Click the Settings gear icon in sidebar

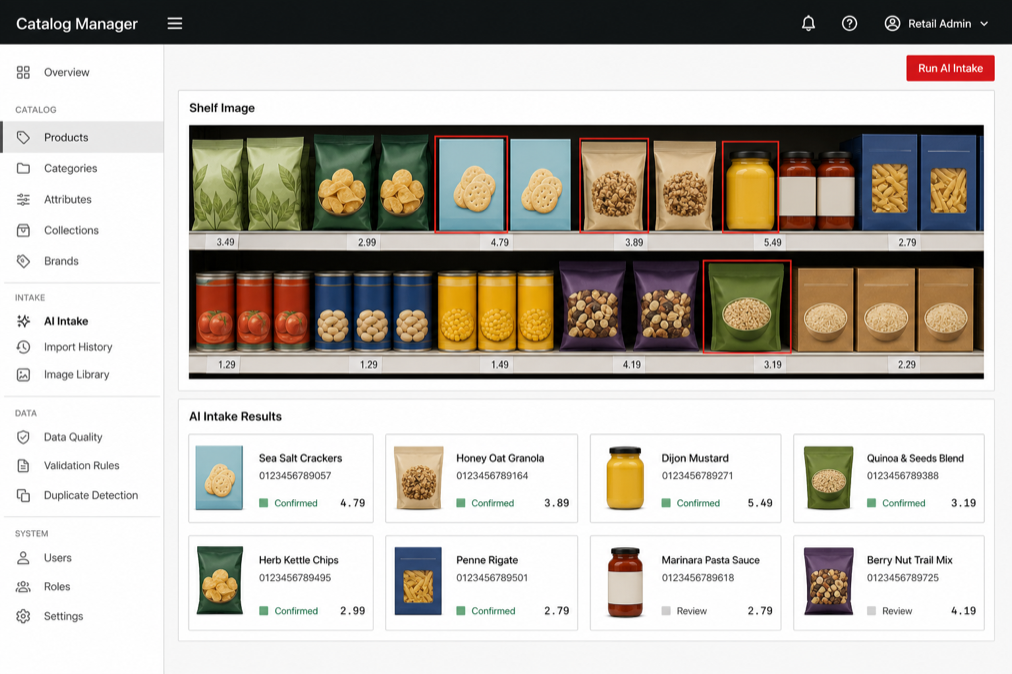(23, 616)
